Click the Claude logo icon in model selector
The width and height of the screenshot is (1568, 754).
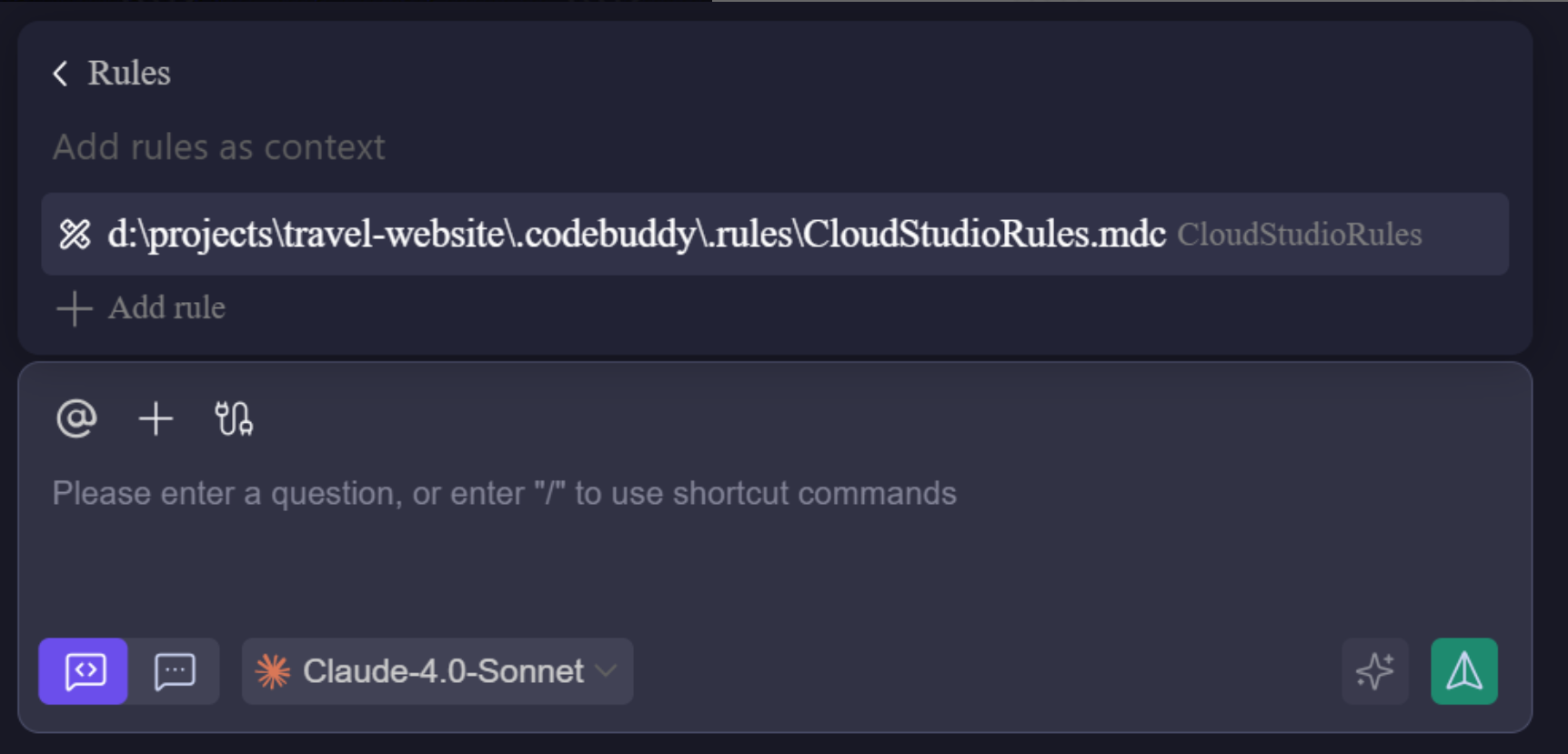coord(273,671)
